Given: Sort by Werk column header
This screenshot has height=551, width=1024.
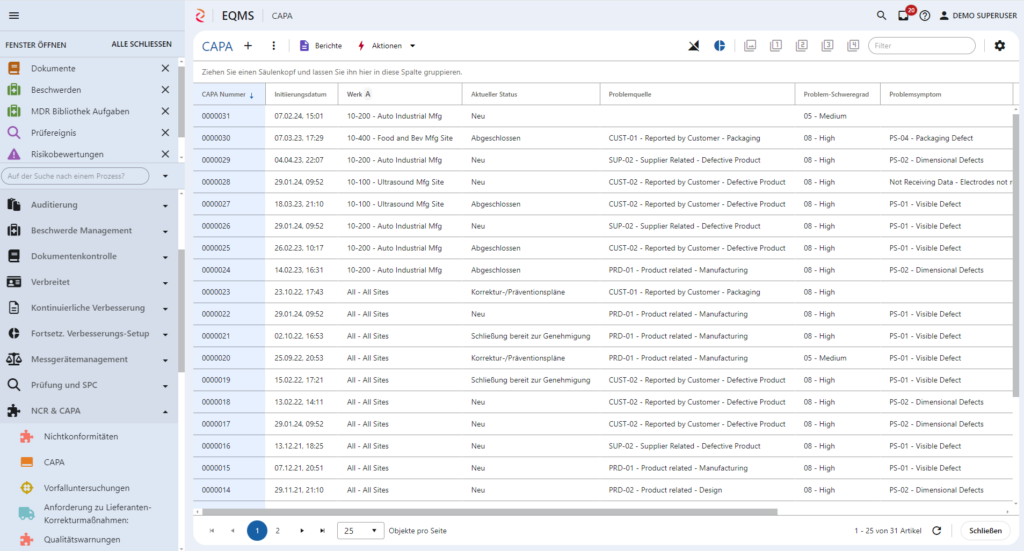Looking at the screenshot, I should click(400, 94).
